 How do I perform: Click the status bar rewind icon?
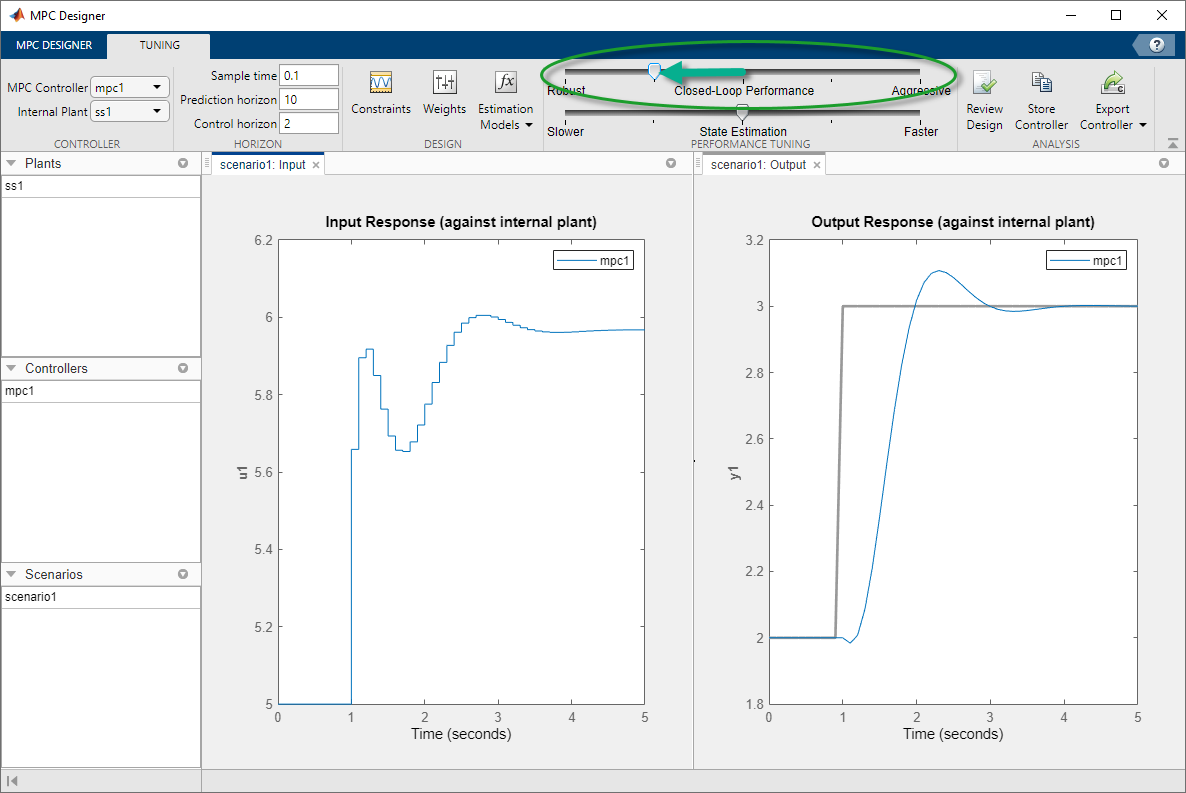click(x=12, y=781)
